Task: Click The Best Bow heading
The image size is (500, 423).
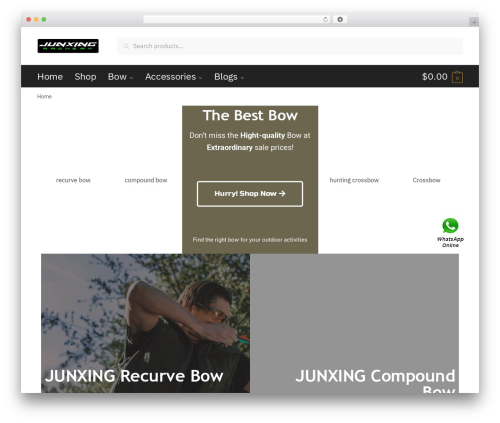Action: coord(250,115)
